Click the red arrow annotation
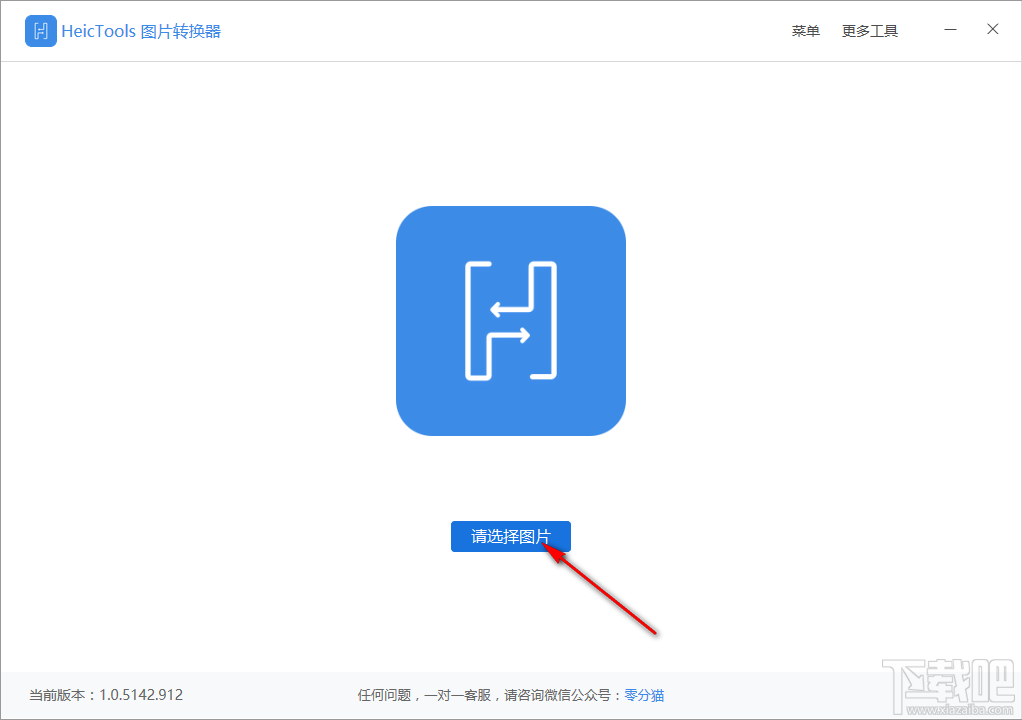The height and width of the screenshot is (720, 1022). coord(600,590)
